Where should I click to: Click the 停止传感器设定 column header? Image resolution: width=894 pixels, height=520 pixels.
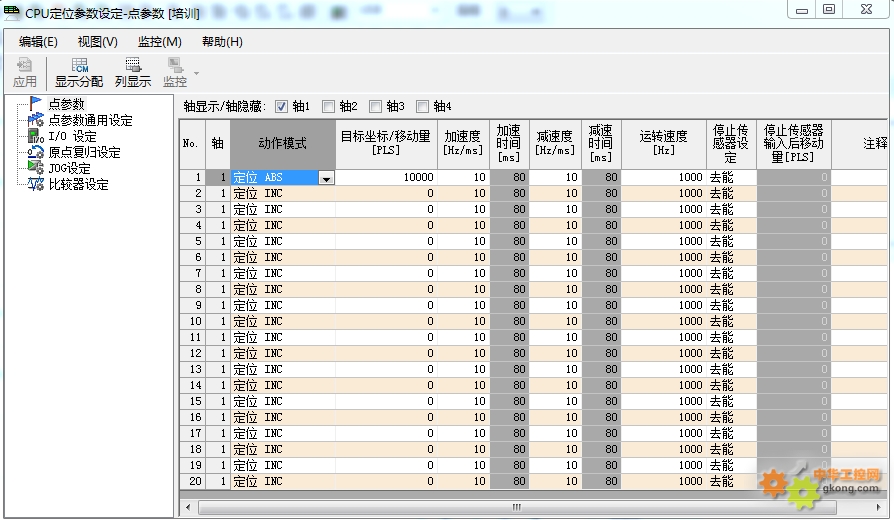point(732,144)
